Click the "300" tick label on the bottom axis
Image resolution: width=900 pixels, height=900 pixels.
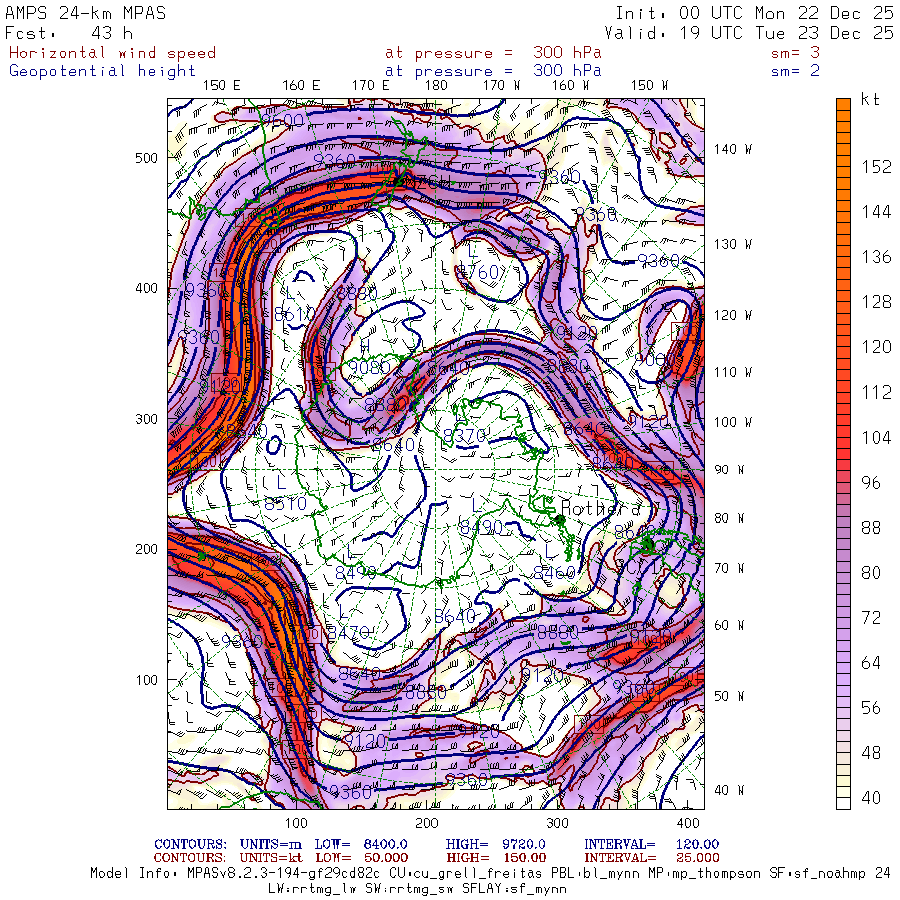(557, 824)
